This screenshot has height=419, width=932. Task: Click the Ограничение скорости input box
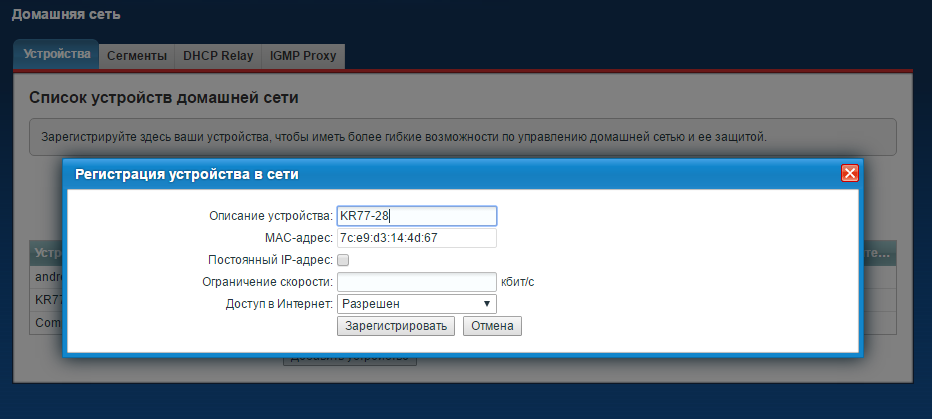coord(416,282)
